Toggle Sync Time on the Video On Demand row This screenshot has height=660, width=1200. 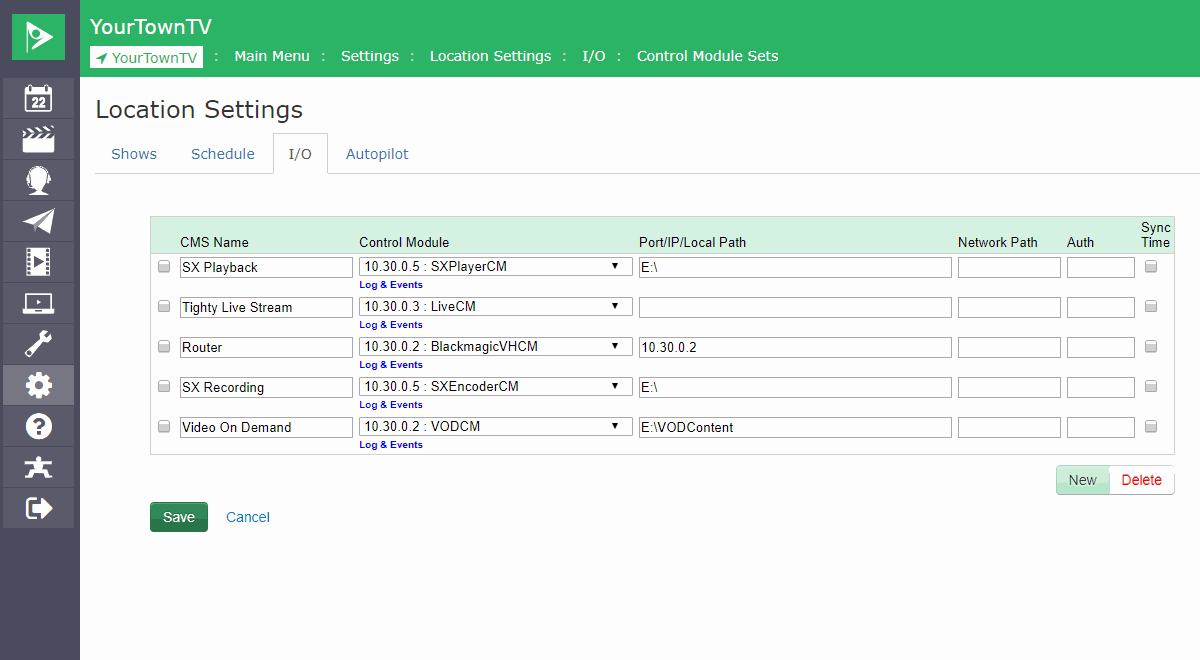(1151, 426)
